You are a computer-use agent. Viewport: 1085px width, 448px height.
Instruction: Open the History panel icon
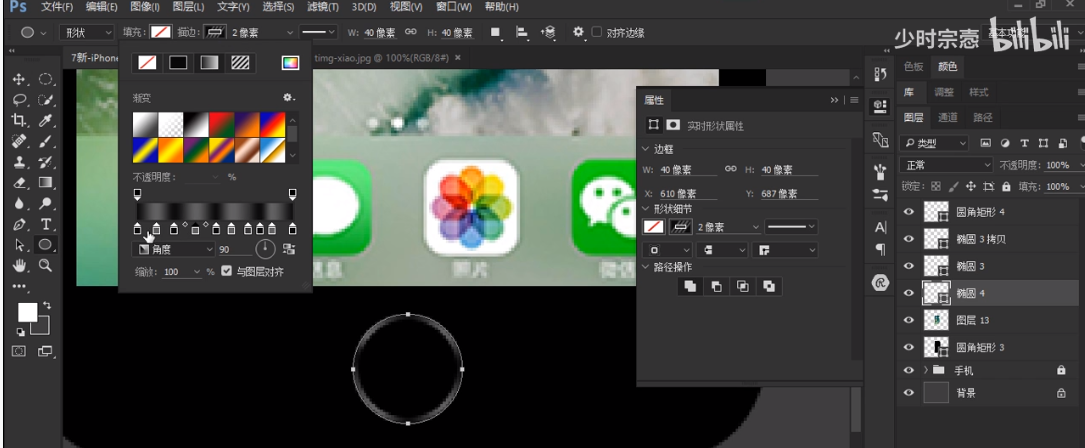[x=880, y=75]
